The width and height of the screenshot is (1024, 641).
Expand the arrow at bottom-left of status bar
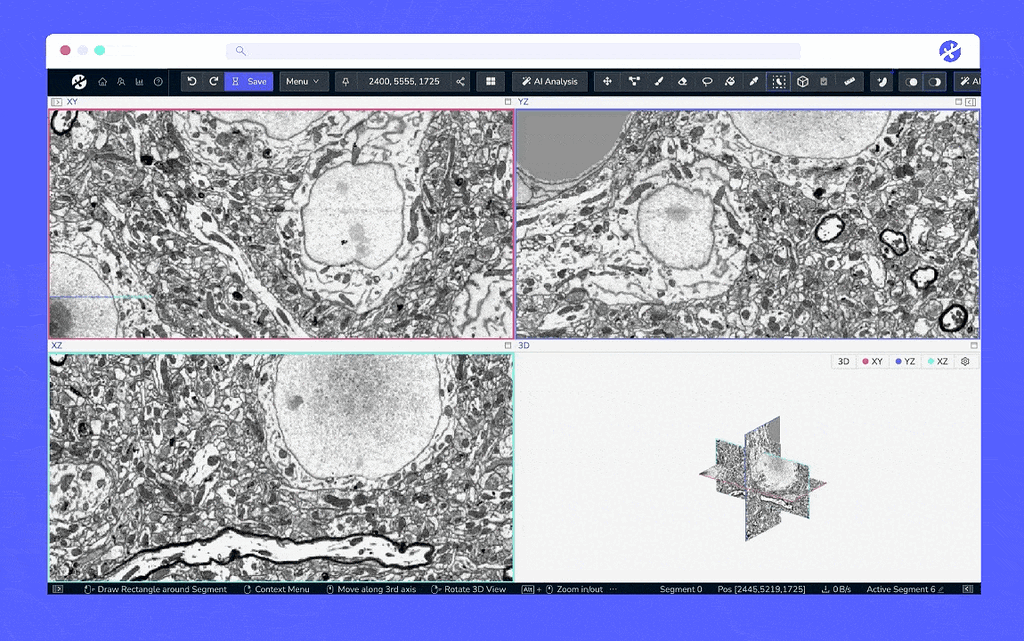58,589
